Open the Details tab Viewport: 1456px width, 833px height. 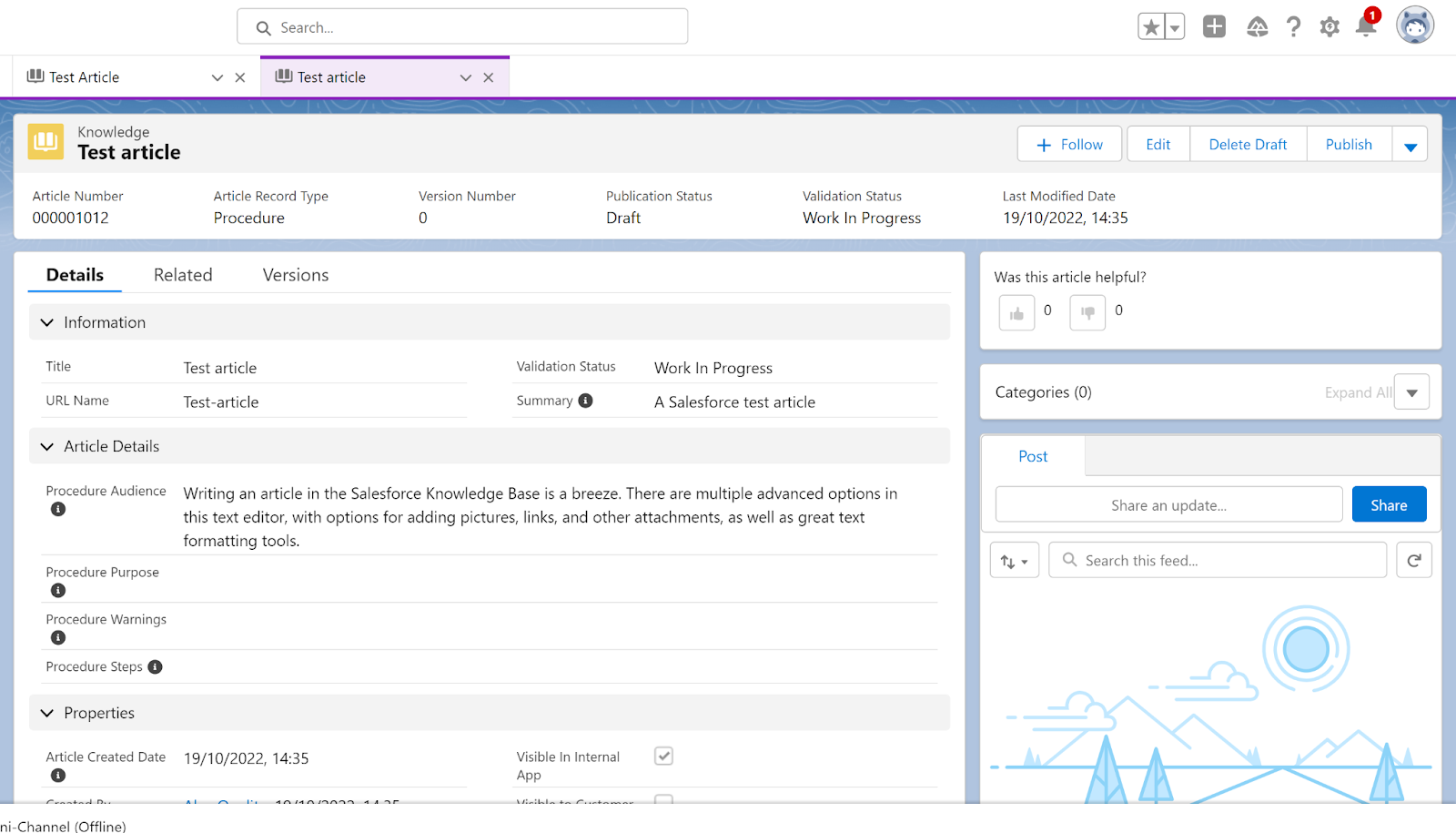[x=75, y=275]
